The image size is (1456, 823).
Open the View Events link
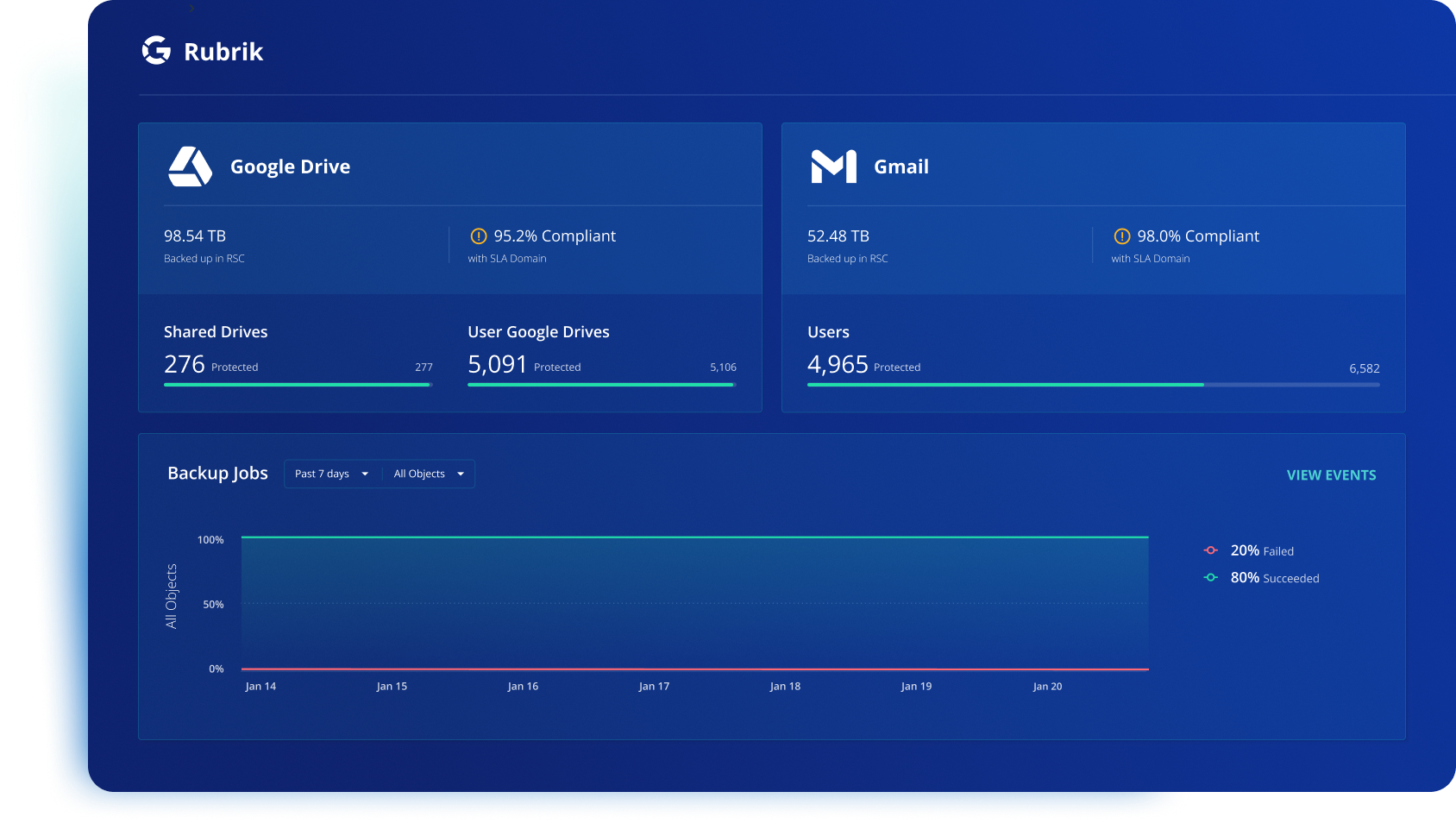1331,475
